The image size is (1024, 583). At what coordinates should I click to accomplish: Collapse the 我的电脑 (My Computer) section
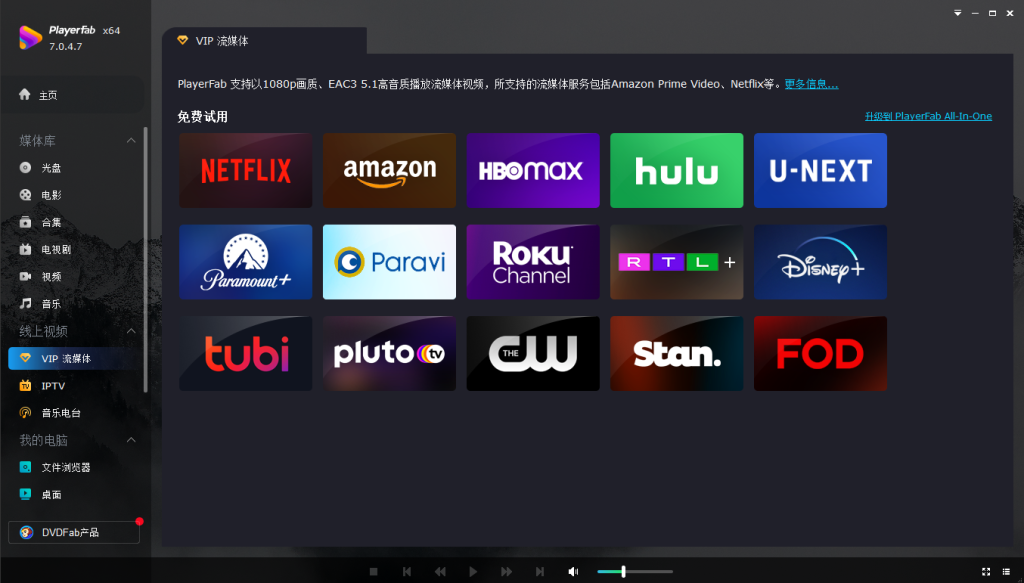tap(130, 440)
